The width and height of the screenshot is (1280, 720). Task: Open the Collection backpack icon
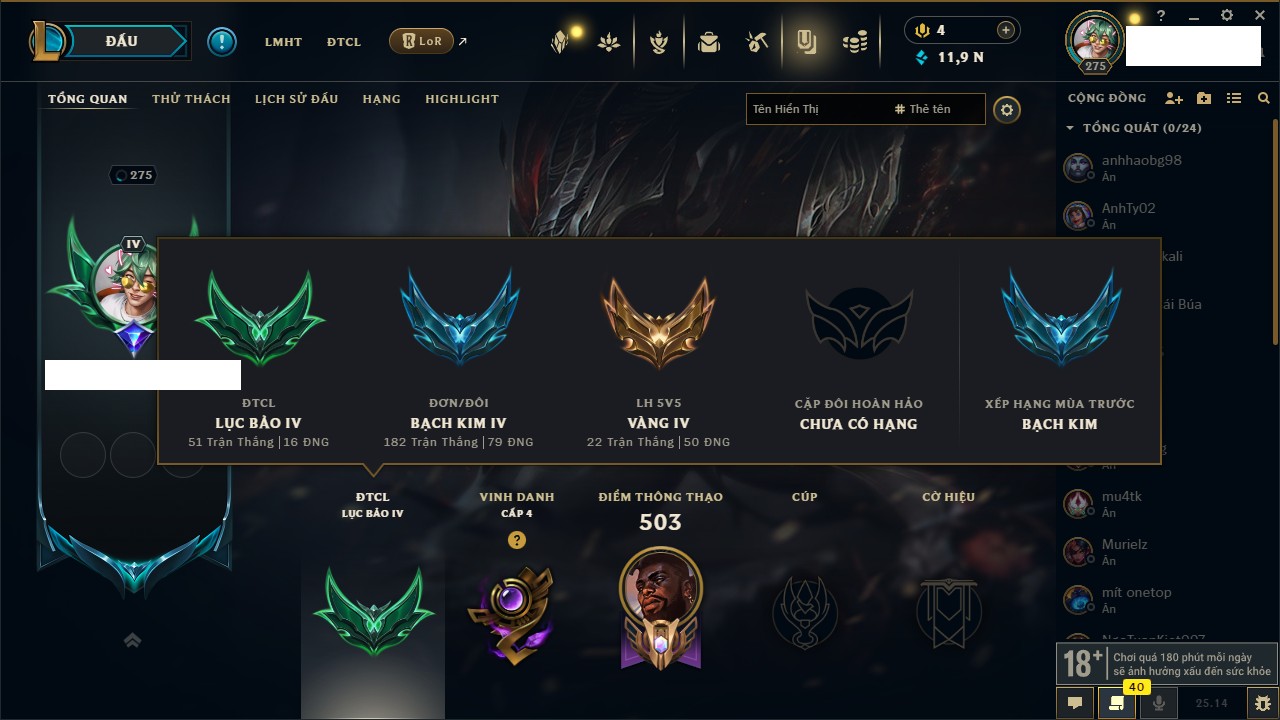coord(709,42)
